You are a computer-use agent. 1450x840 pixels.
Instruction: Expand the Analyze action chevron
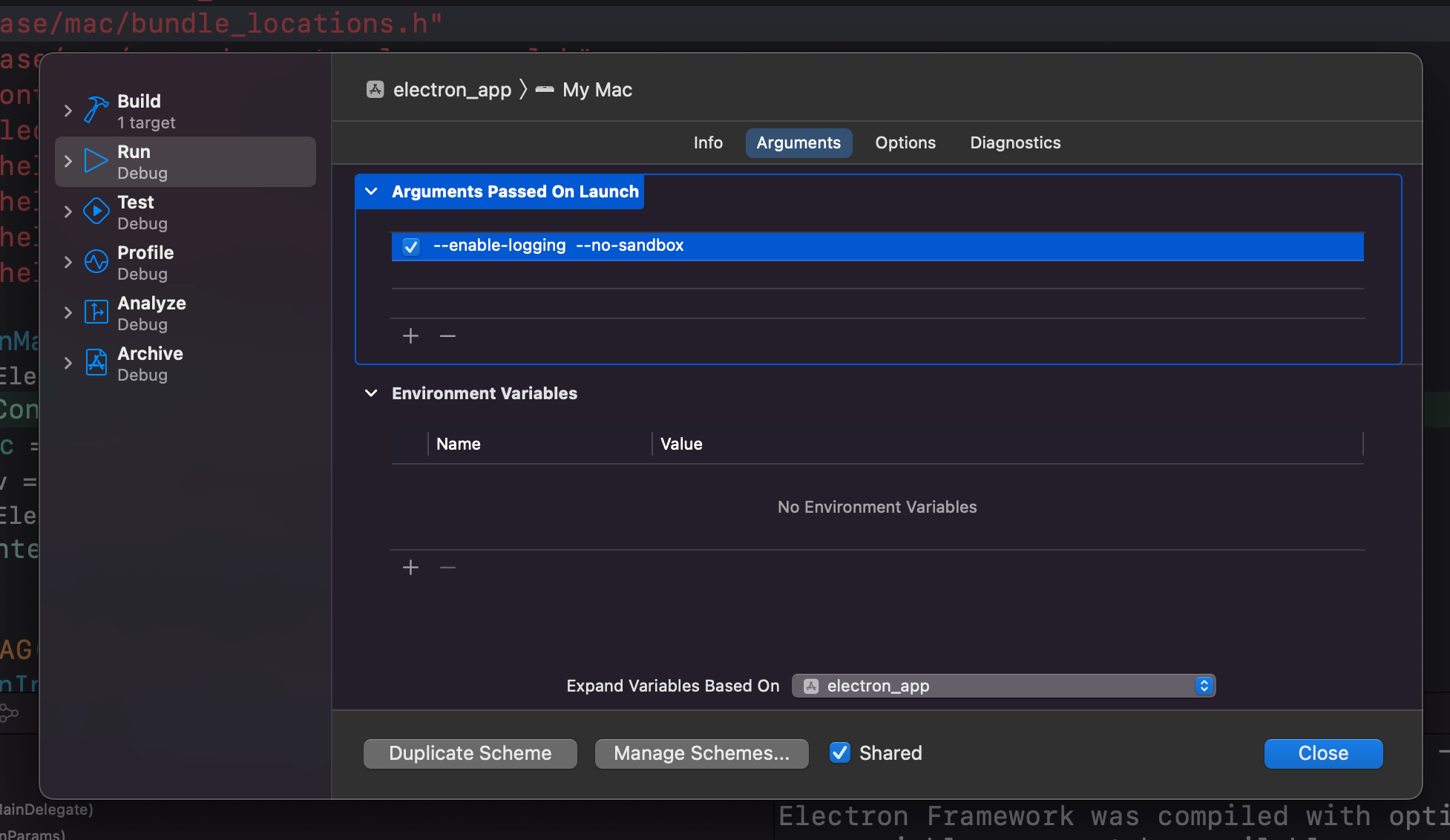68,312
